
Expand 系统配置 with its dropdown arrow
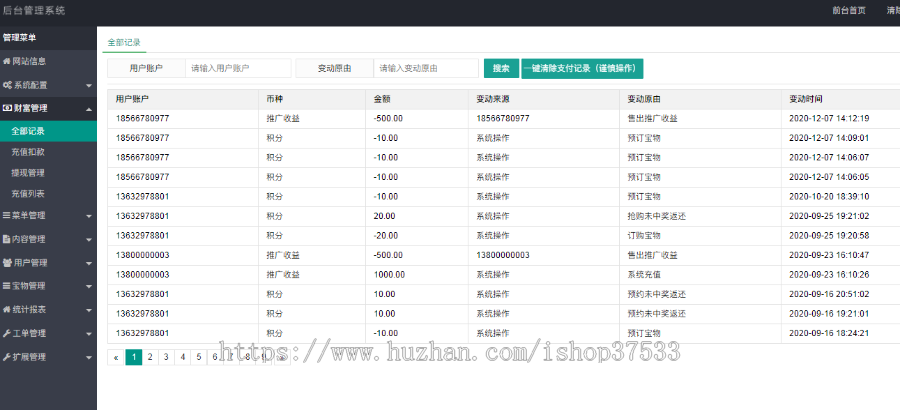click(89, 86)
